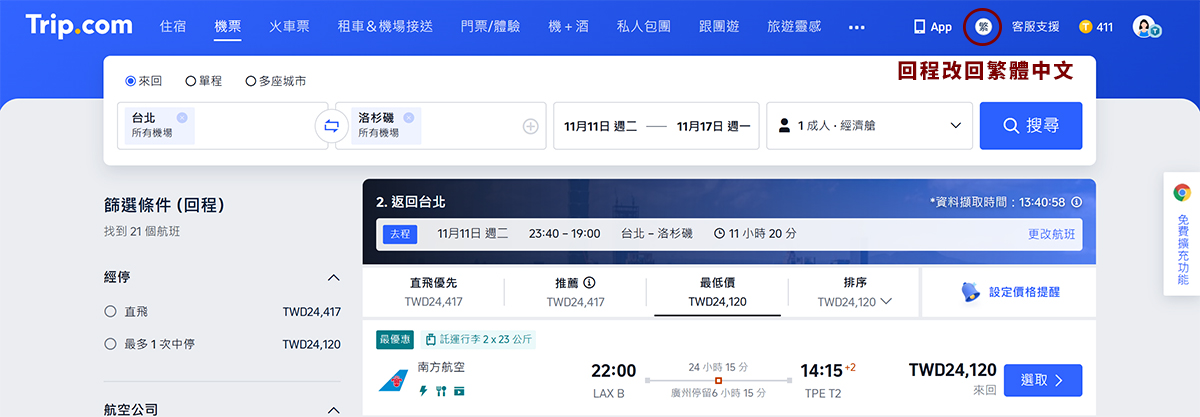Screen dimensions: 1200x417
Task: Open the user profile avatar
Action: tap(1145, 27)
